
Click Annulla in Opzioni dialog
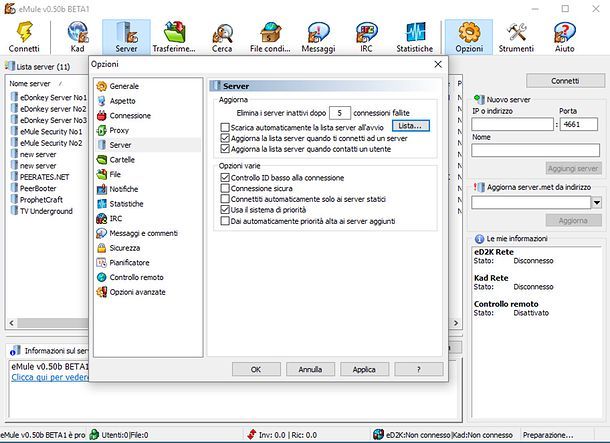[x=310, y=369]
